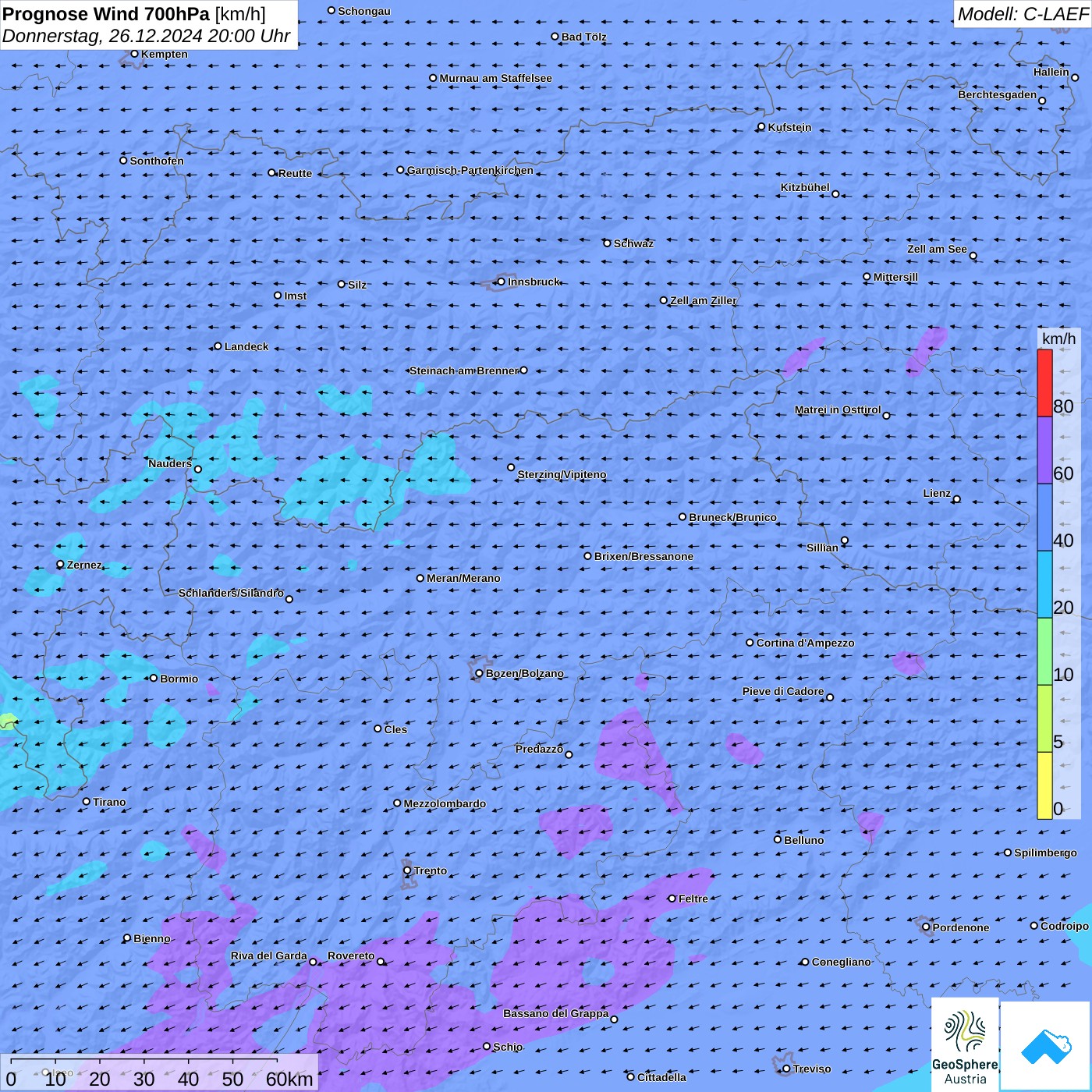Click the yellow 0-5 km/h legend swatch

tap(1044, 785)
